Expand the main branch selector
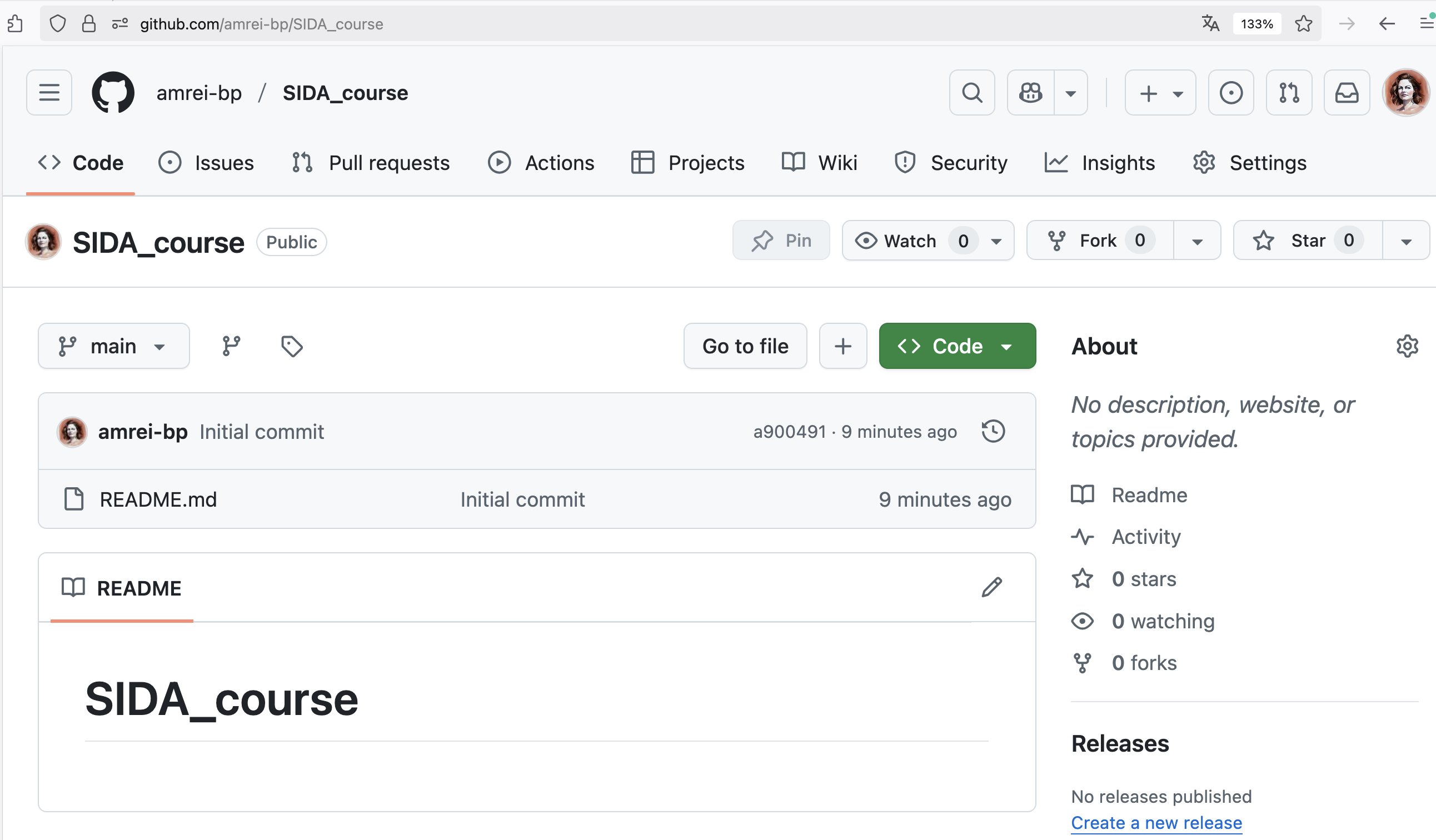 point(113,346)
